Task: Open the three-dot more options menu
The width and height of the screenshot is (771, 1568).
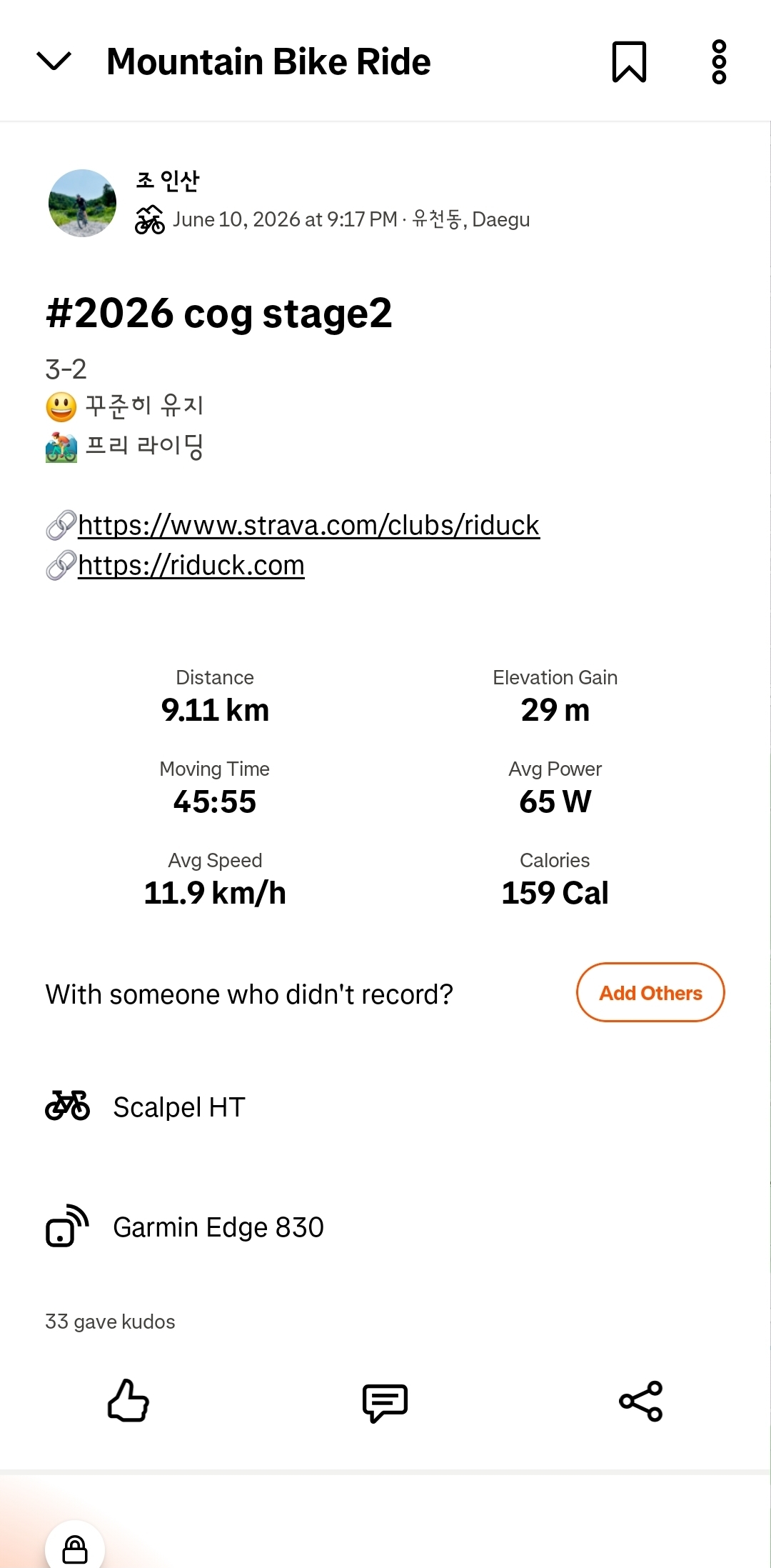Action: [x=719, y=61]
